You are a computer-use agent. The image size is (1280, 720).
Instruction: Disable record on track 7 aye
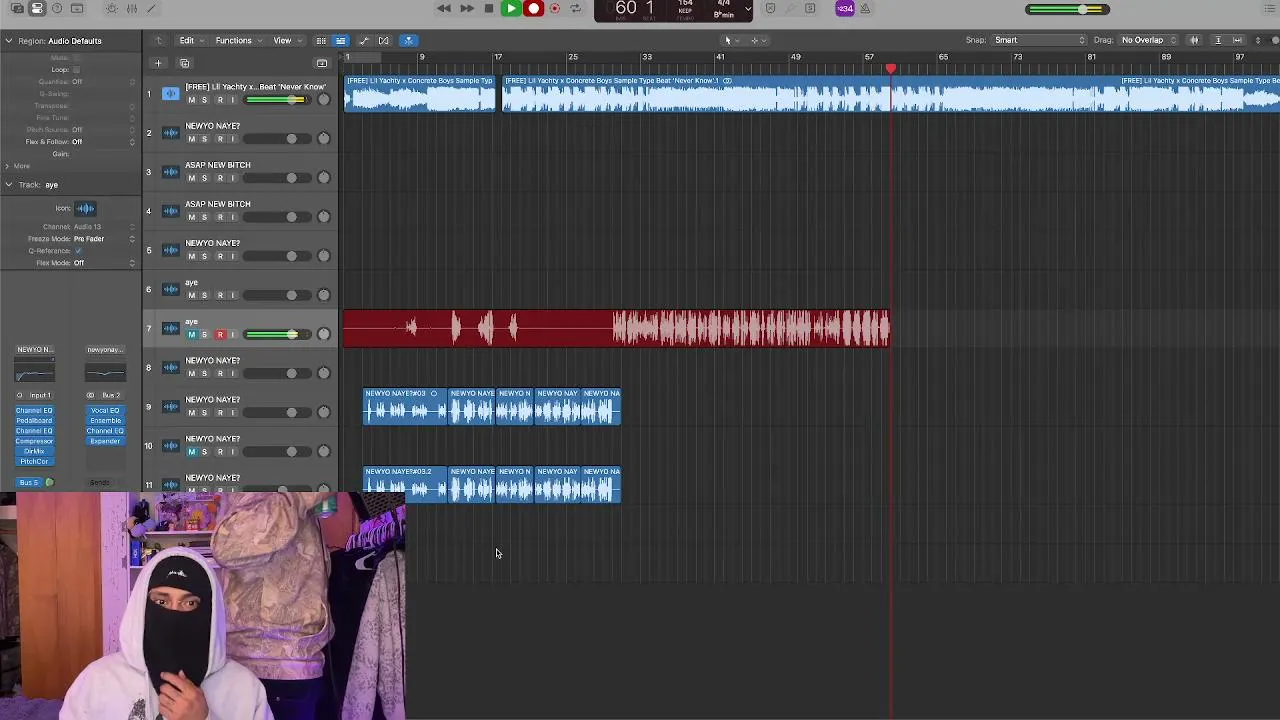click(x=220, y=334)
